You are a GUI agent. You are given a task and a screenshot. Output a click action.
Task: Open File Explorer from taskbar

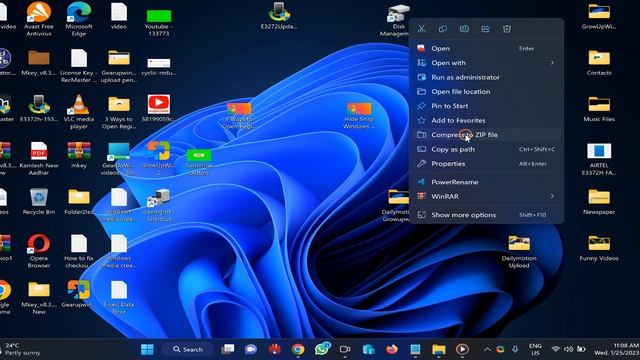[439, 349]
